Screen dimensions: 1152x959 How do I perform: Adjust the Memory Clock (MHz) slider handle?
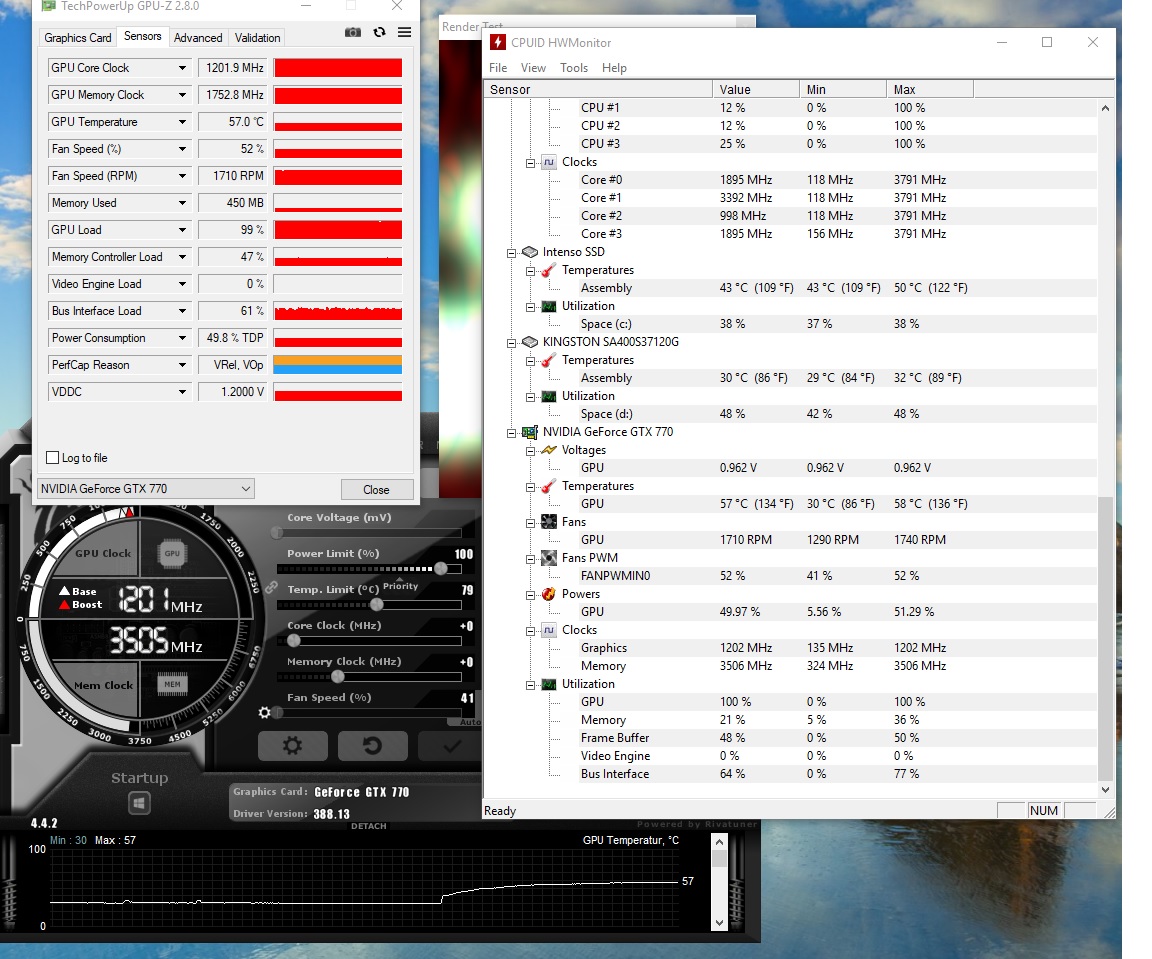click(x=338, y=676)
